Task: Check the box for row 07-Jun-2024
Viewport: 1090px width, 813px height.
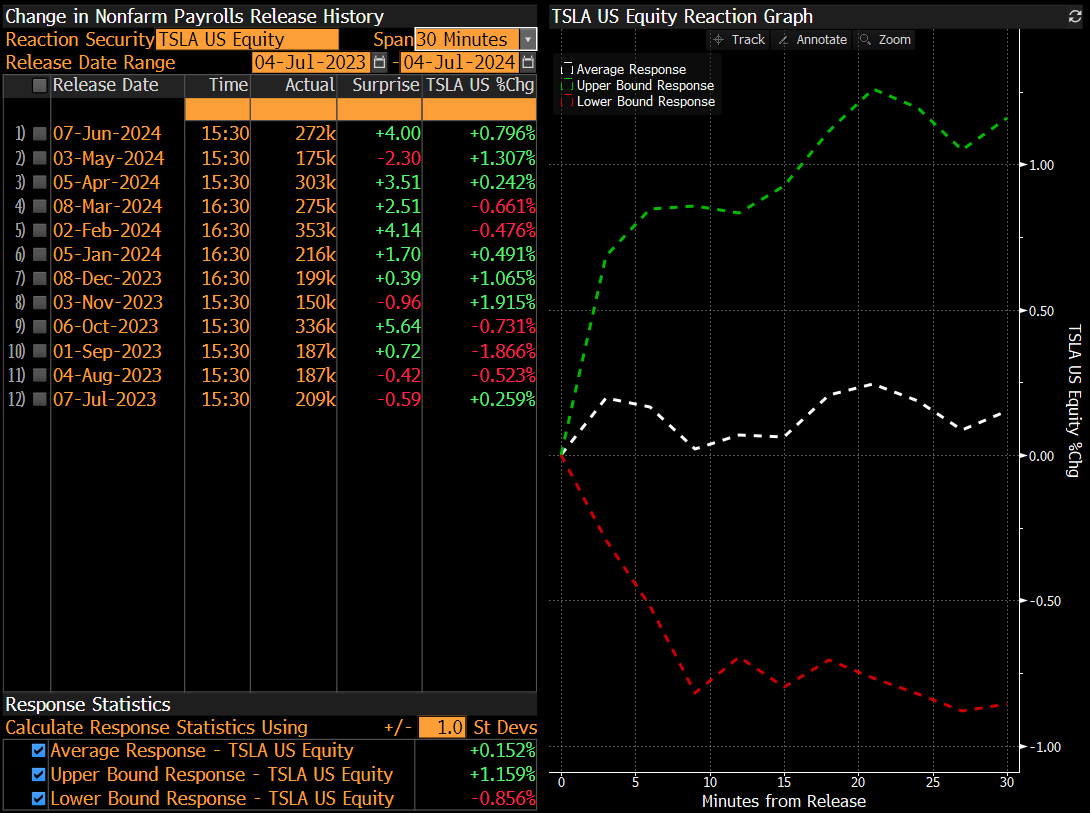Action: [x=40, y=133]
